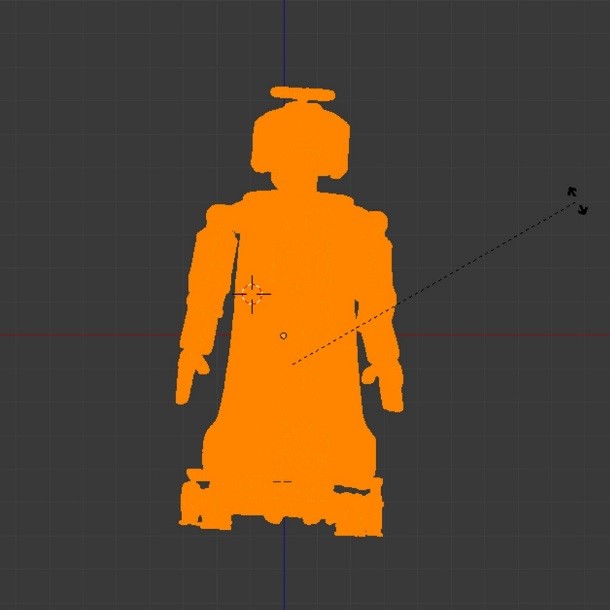Viewport: 610px width, 610px height.
Task: Click the object origin dot
Action: [283, 336]
